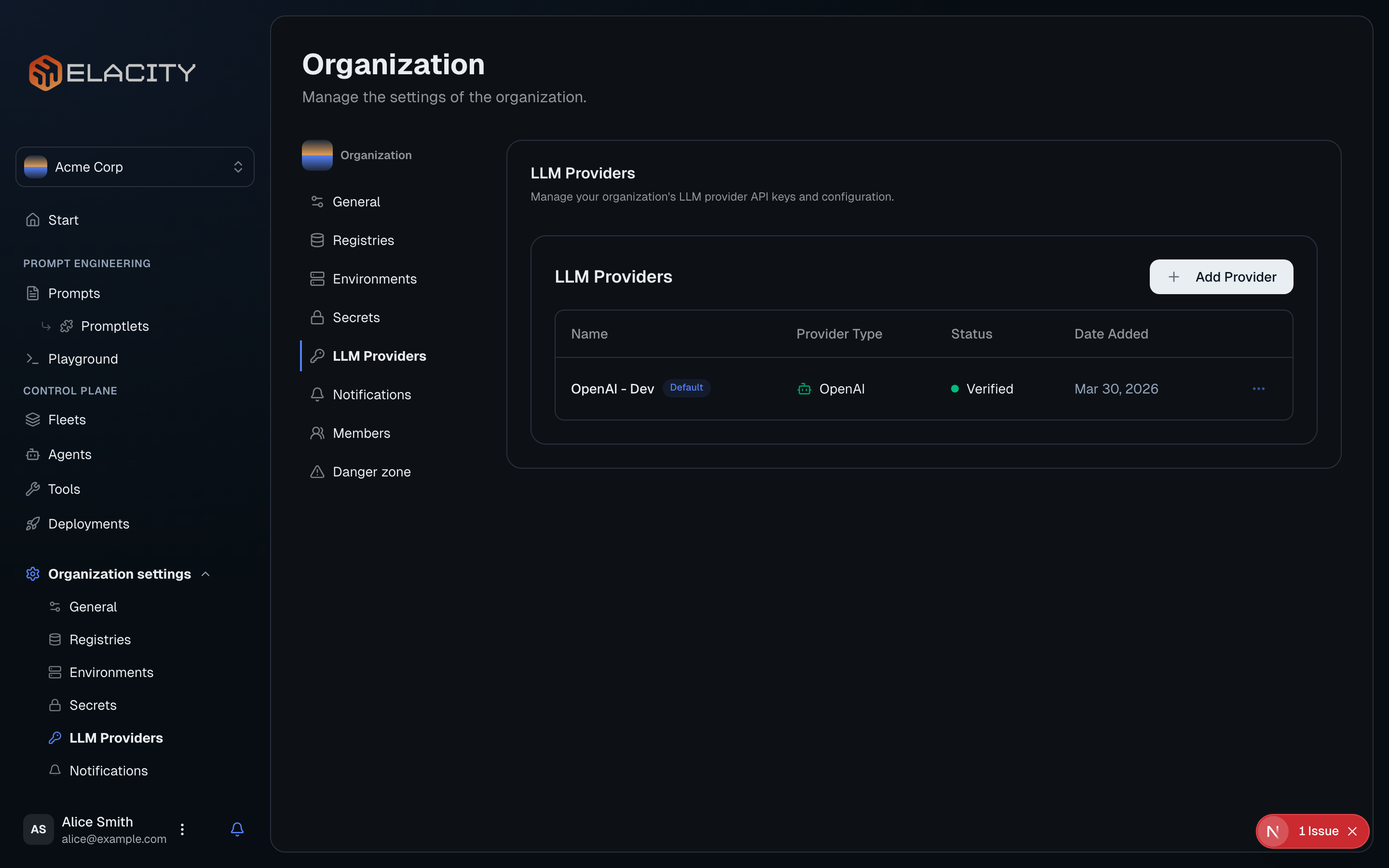Image resolution: width=1389 pixels, height=868 pixels.
Task: Open the Secrets lock icon in settings
Action: point(55,705)
